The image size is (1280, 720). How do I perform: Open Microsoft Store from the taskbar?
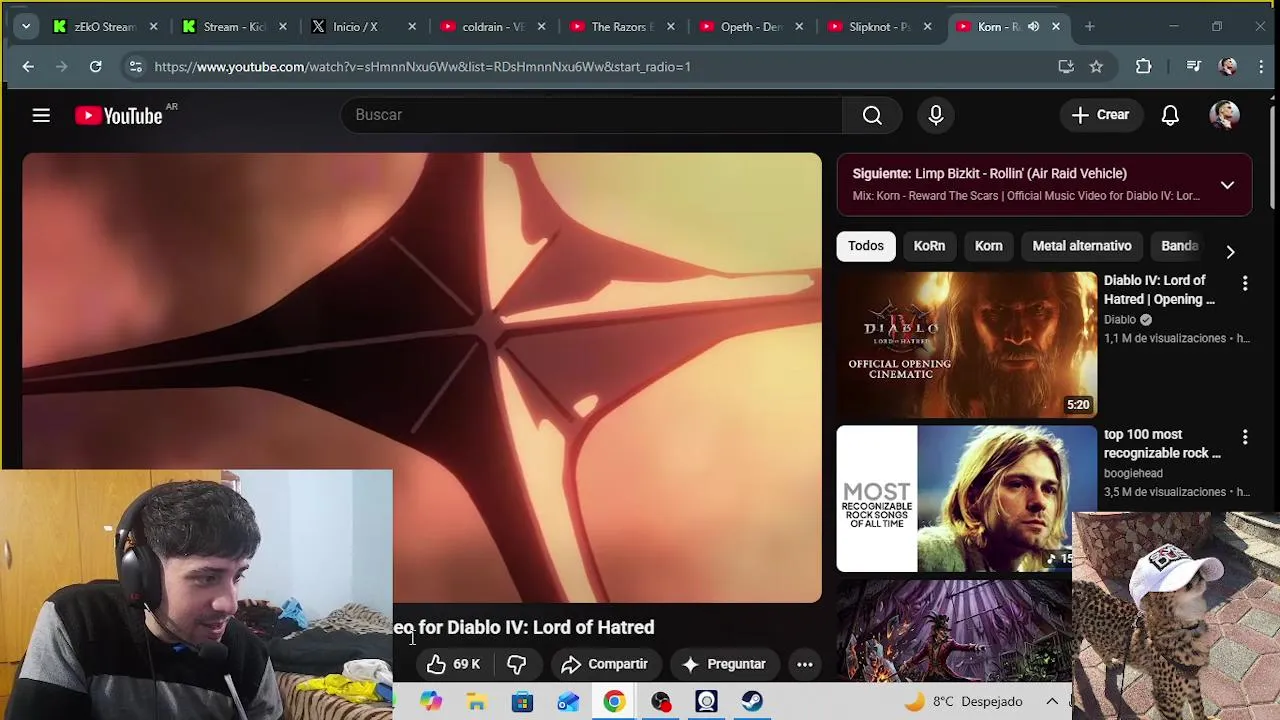(x=522, y=701)
